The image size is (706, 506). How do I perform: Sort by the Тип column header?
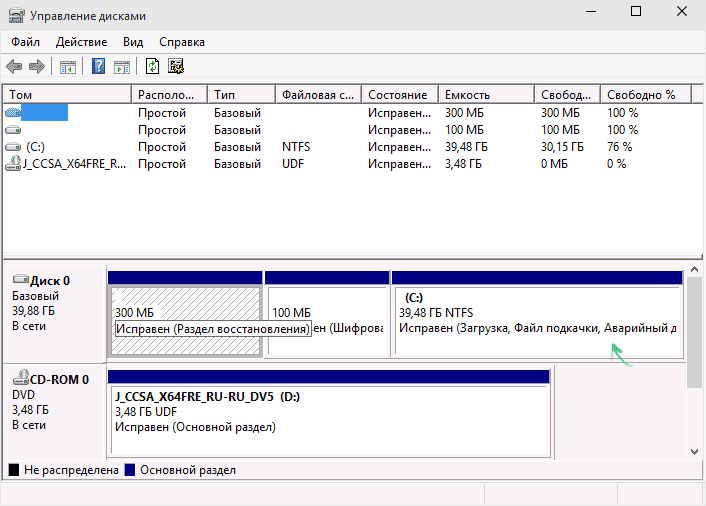241,95
